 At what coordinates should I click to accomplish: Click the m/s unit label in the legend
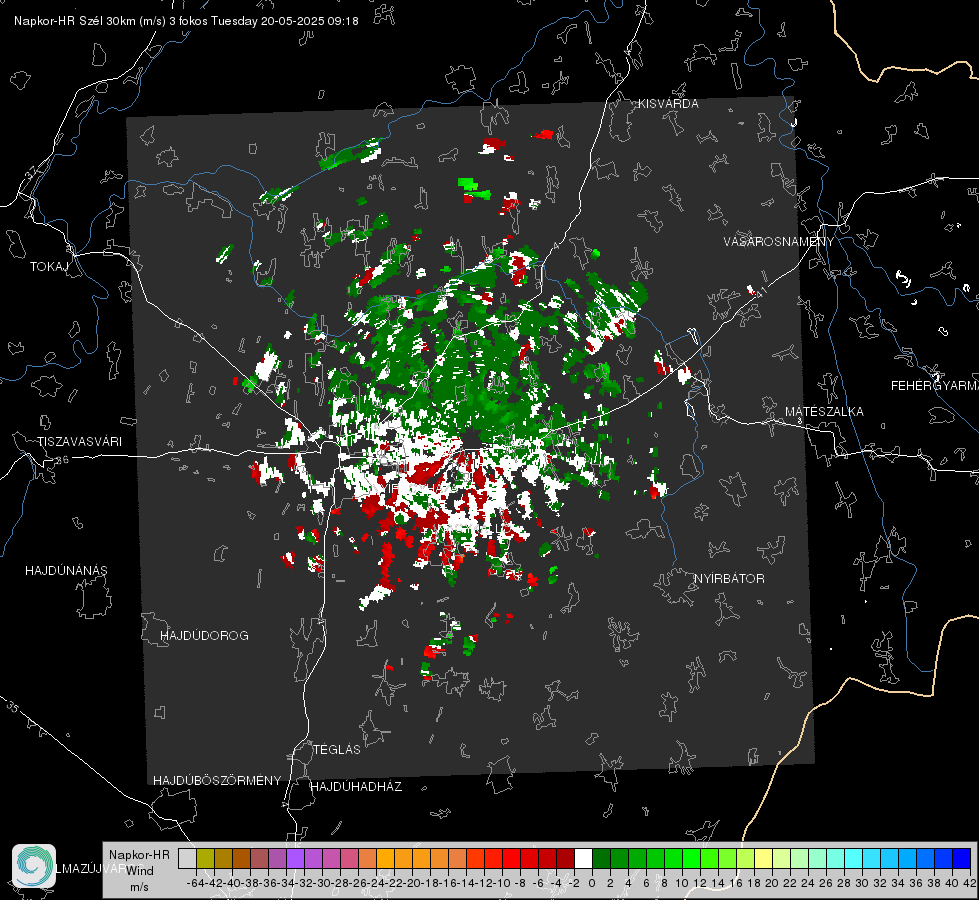tap(139, 887)
